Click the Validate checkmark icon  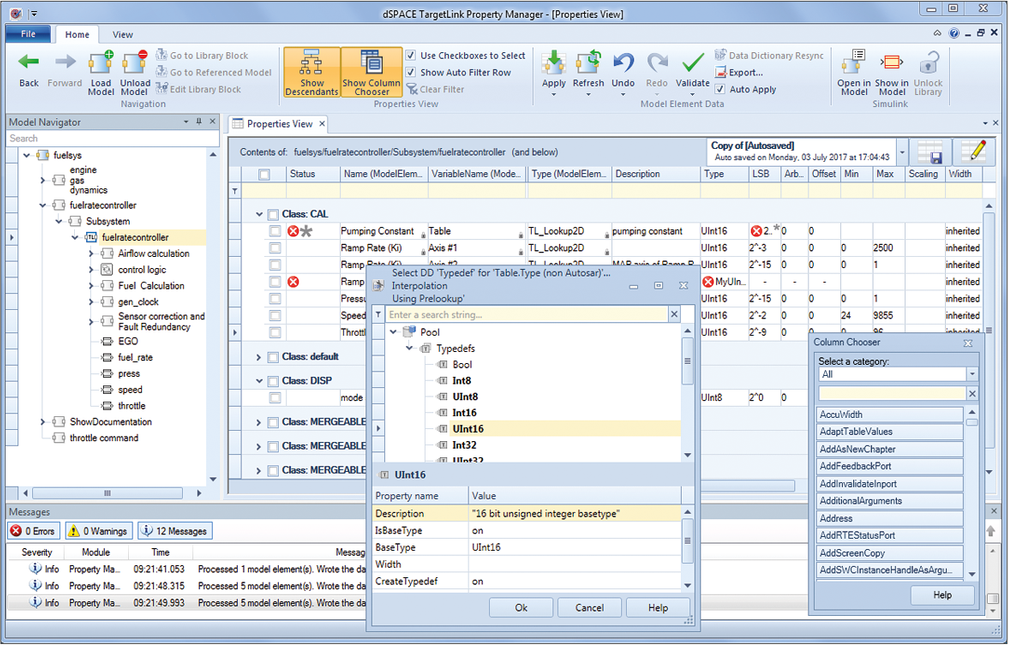click(692, 63)
